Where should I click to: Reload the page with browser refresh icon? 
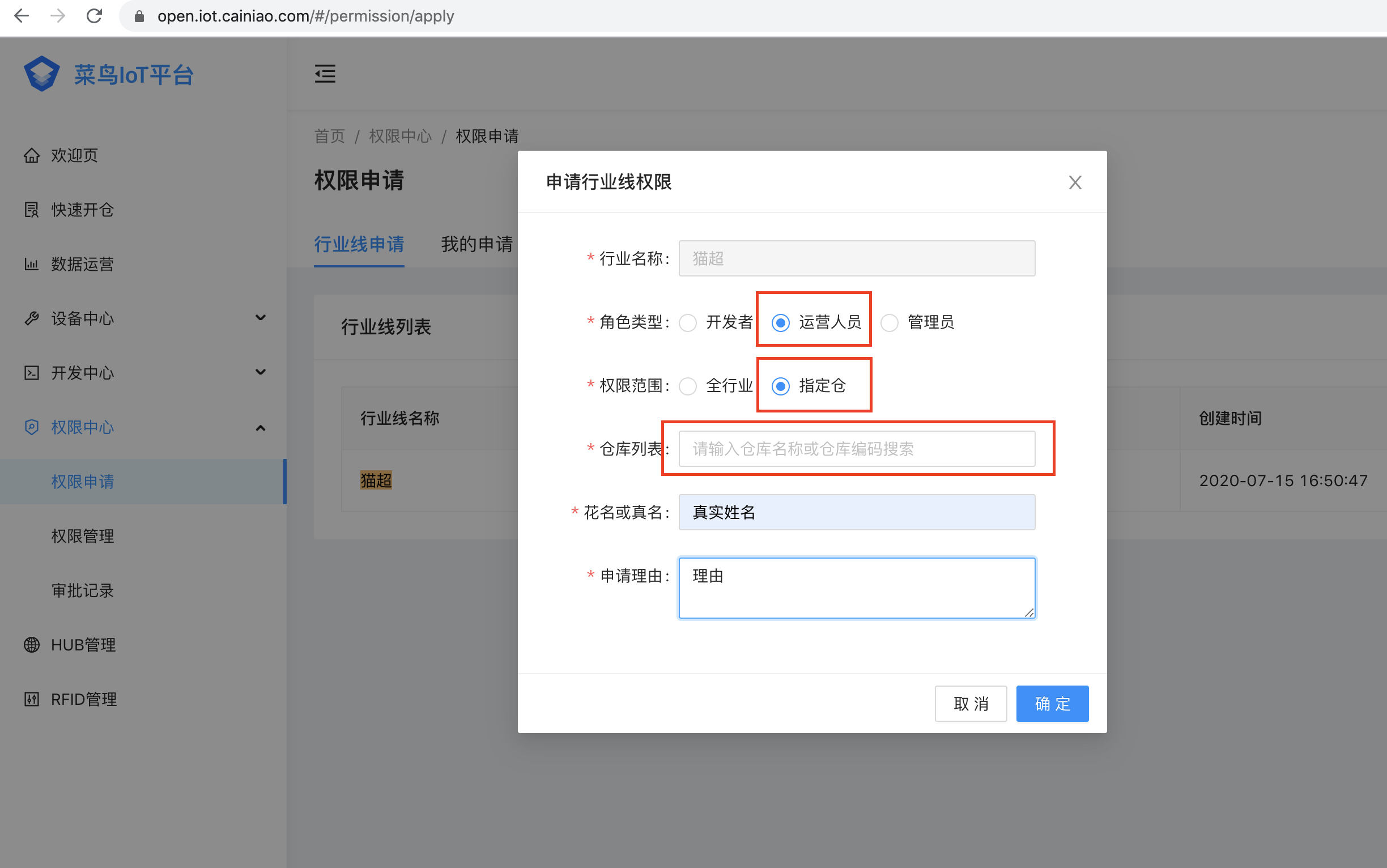pyautogui.click(x=94, y=16)
